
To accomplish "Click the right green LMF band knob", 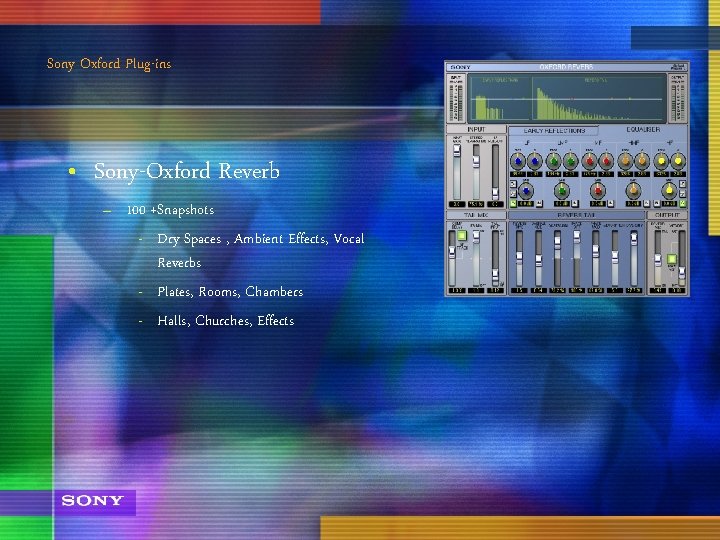I will coord(571,161).
